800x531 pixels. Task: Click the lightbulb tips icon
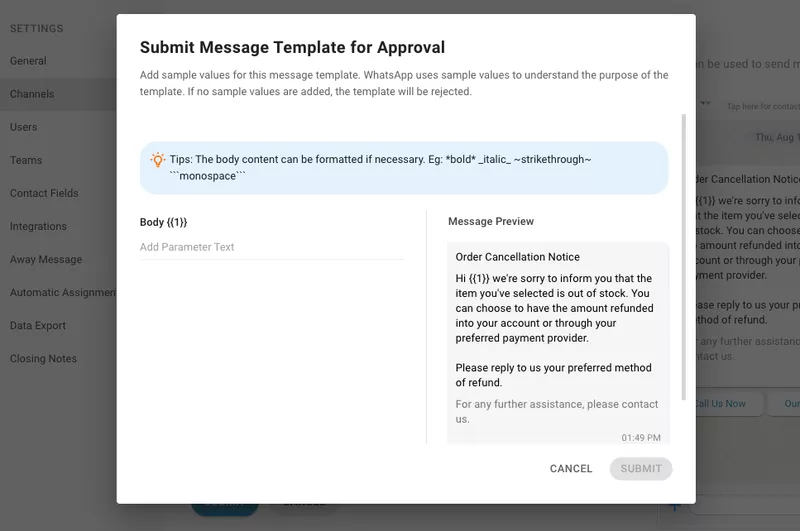(x=157, y=160)
